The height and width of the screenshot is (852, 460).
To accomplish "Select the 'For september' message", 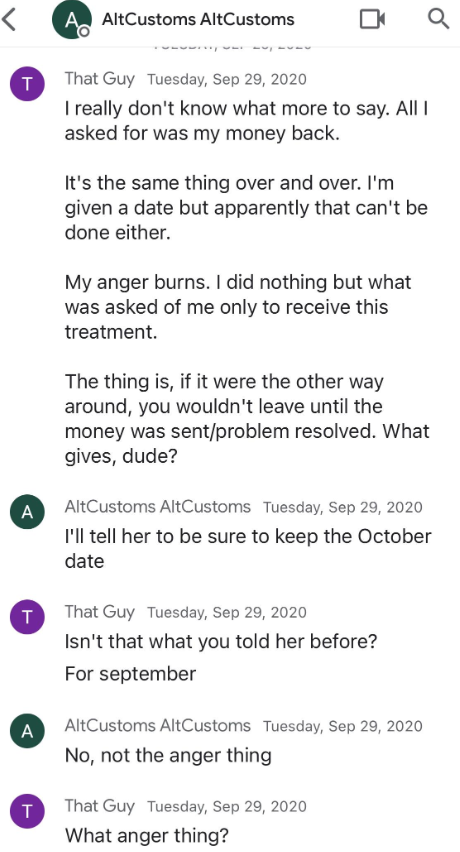I will coord(130,674).
